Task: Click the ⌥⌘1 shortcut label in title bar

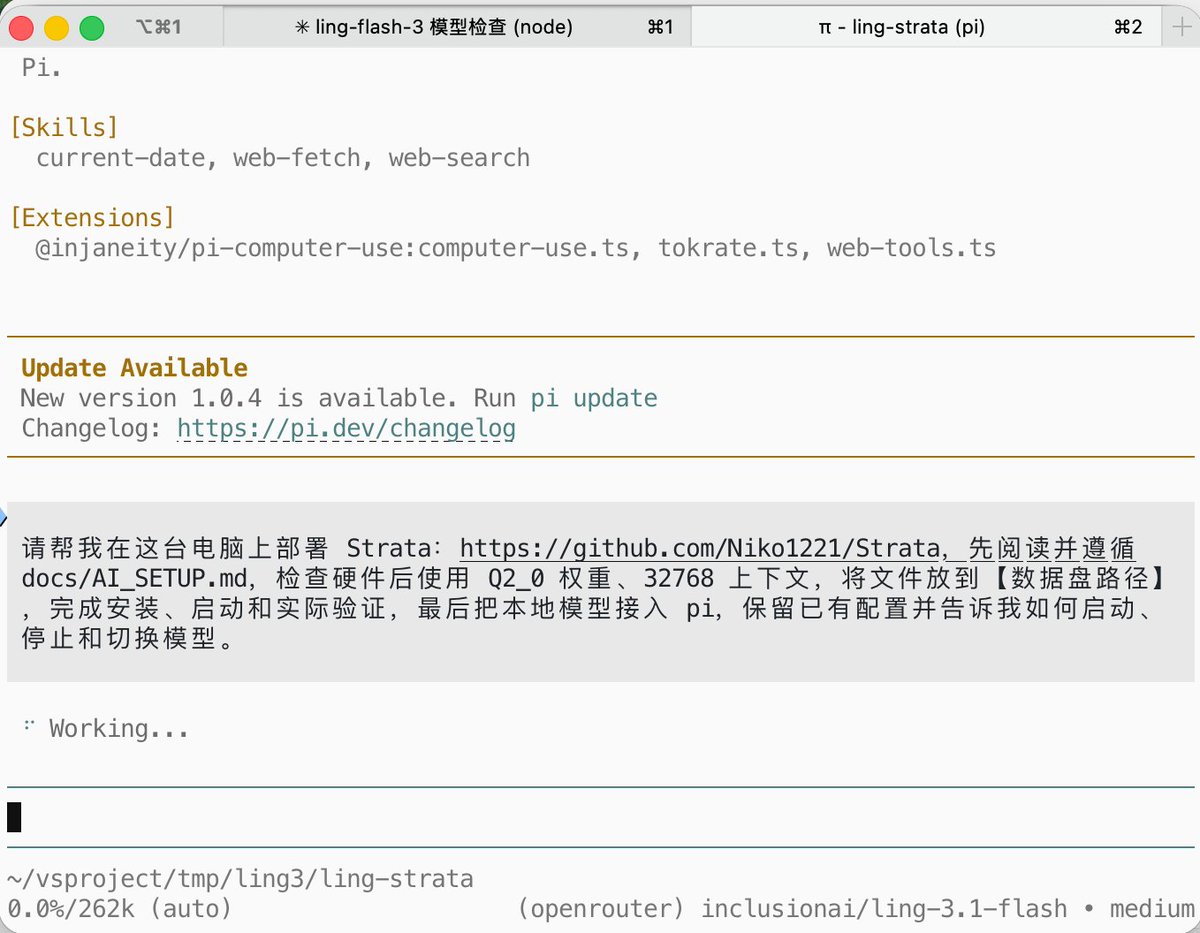Action: click(158, 28)
